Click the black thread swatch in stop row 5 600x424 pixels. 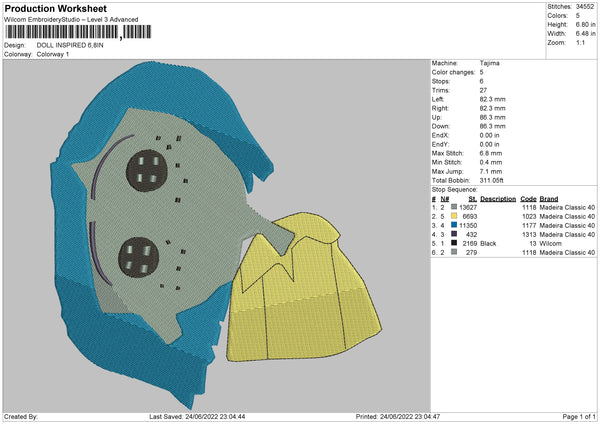(x=454, y=243)
